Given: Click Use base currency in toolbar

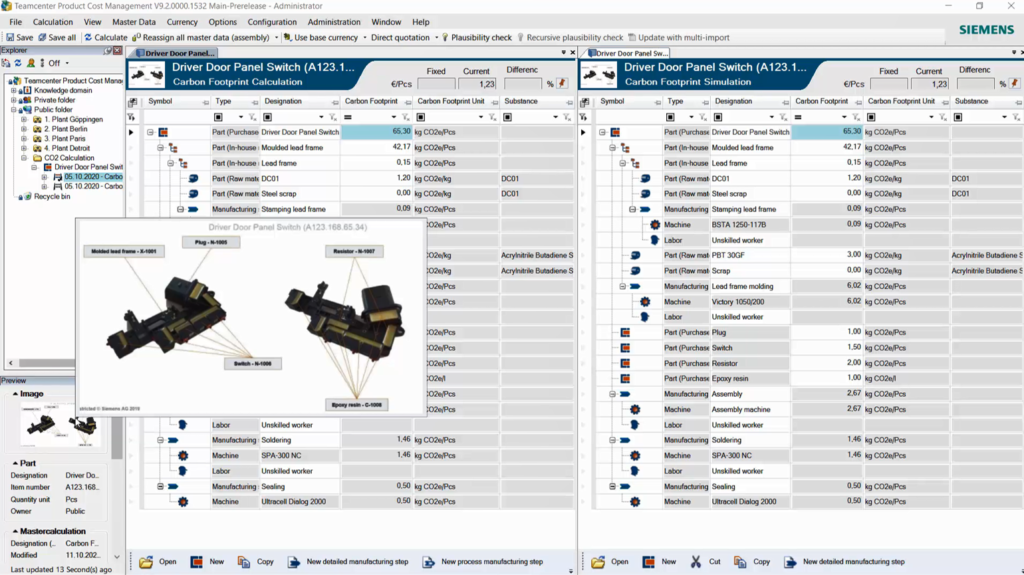Looking at the screenshot, I should click(321, 37).
